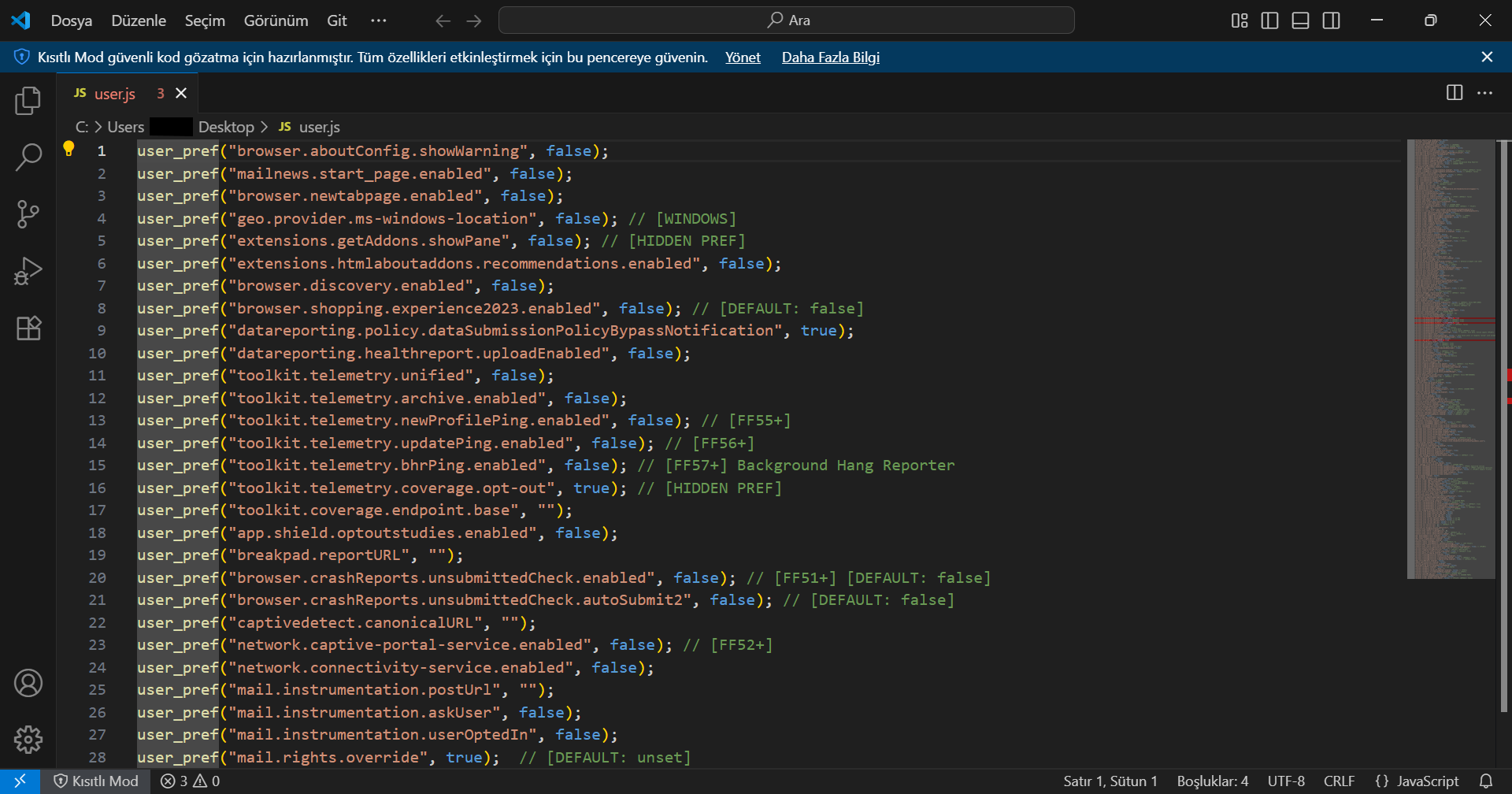Click the Ara command center search box
This screenshot has width=1512, height=794.
787,20
